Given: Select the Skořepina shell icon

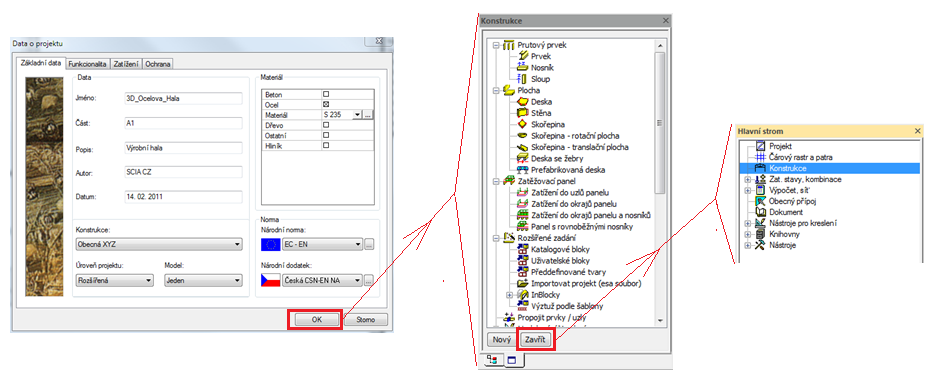Looking at the screenshot, I should pos(523,124).
